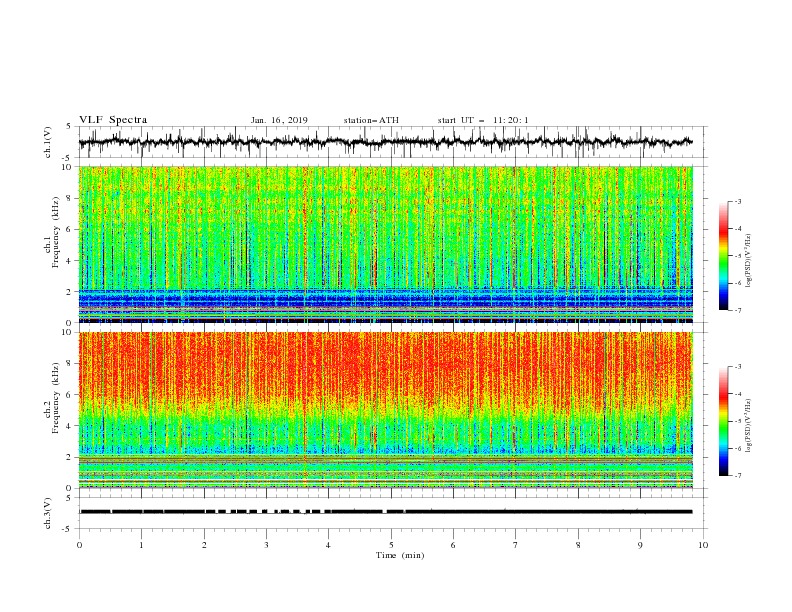Viewport: 792px width, 612px height.
Task: Click the "ch.3(V)" axis label
Action: tap(48, 513)
